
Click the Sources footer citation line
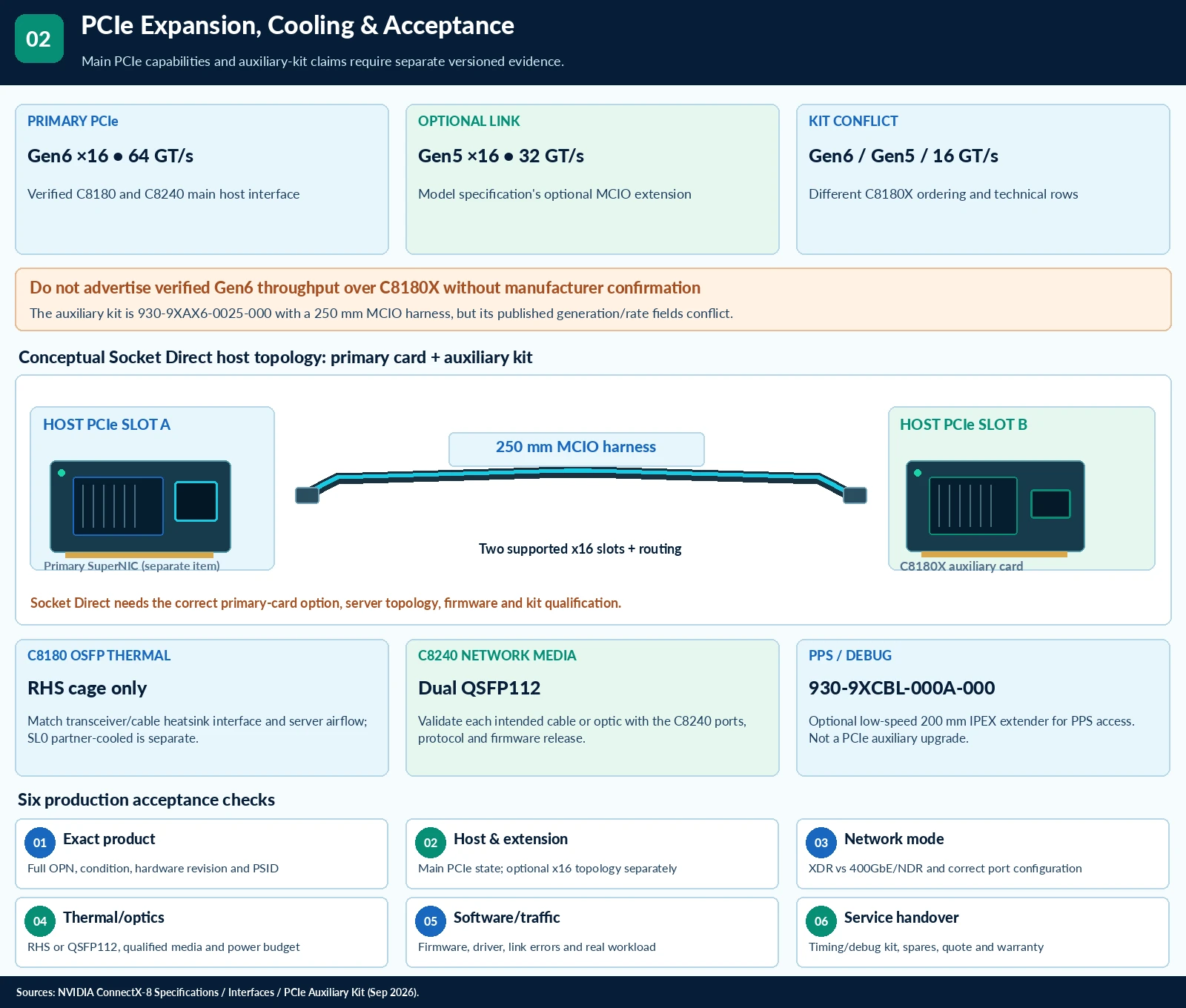pyautogui.click(x=217, y=992)
